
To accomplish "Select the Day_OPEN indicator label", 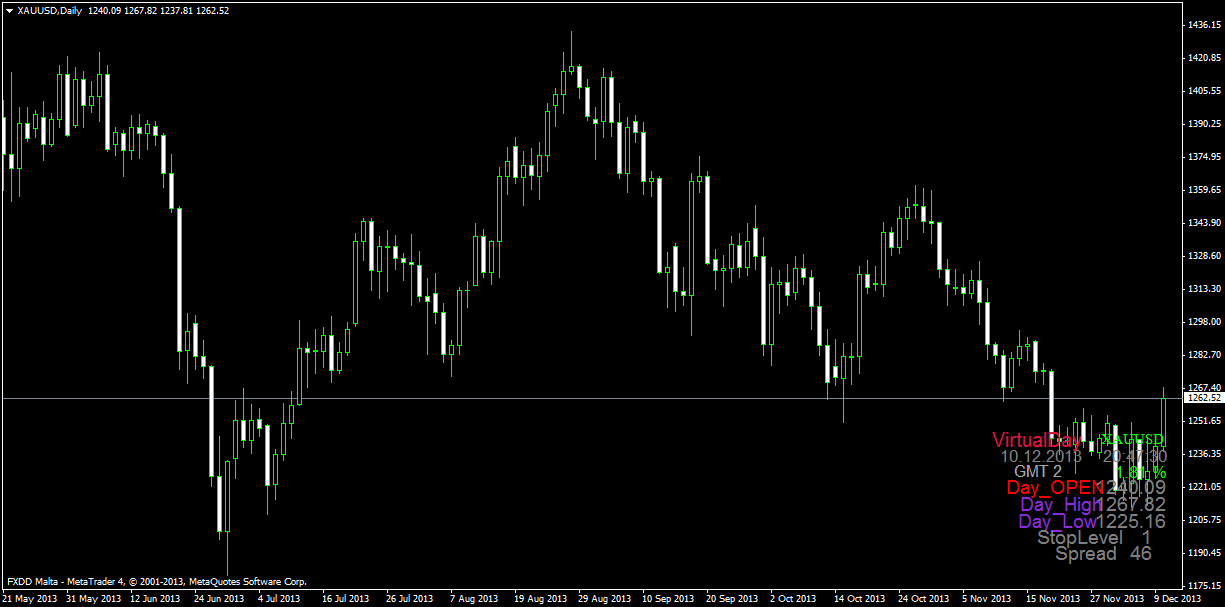I will 1049,488.
